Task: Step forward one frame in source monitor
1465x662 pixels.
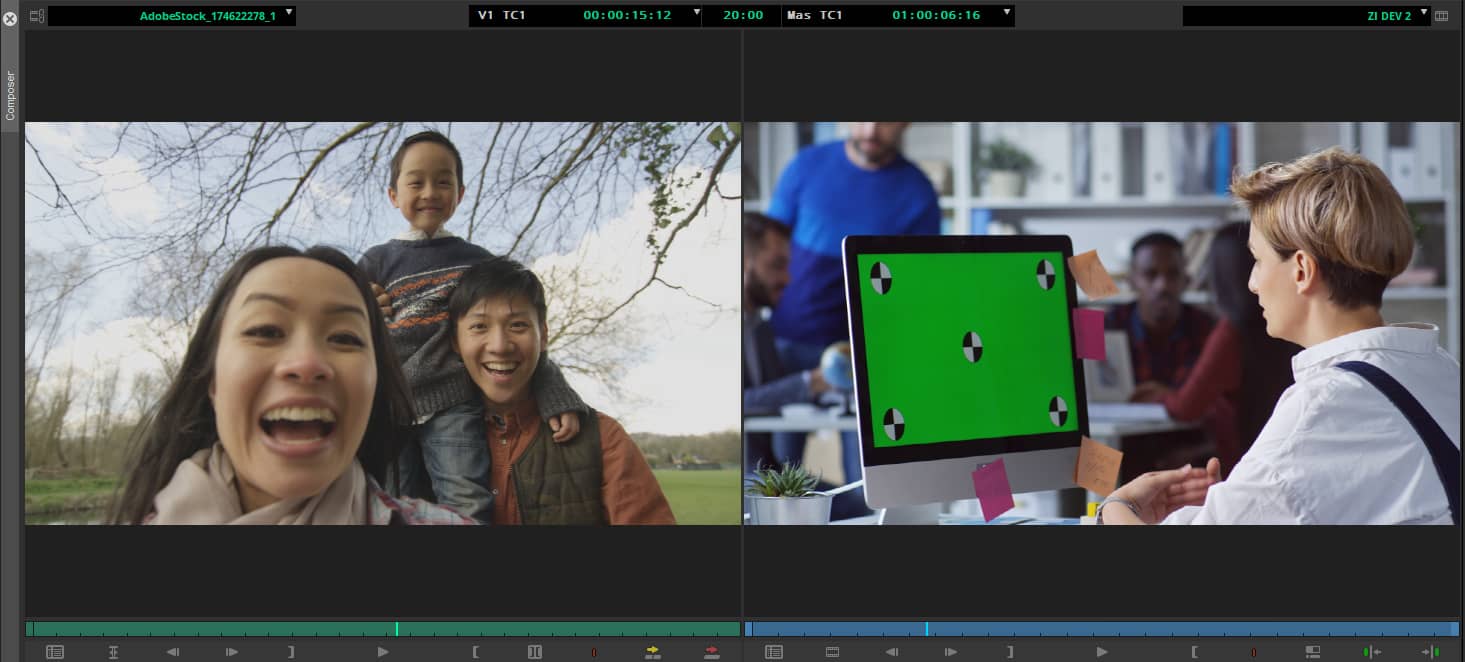Action: (232, 652)
